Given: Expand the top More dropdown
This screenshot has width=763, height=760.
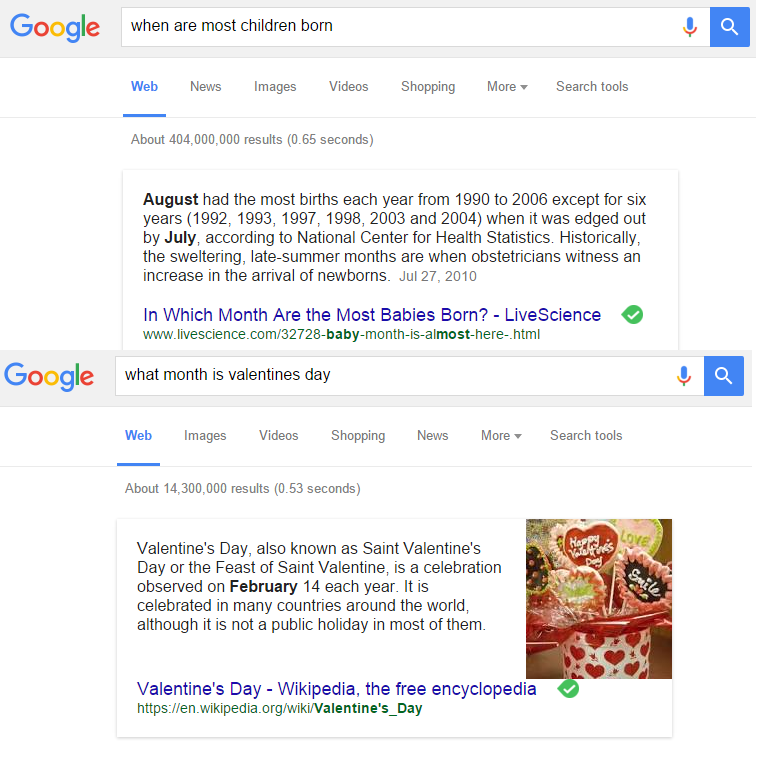Looking at the screenshot, I should [x=507, y=87].
